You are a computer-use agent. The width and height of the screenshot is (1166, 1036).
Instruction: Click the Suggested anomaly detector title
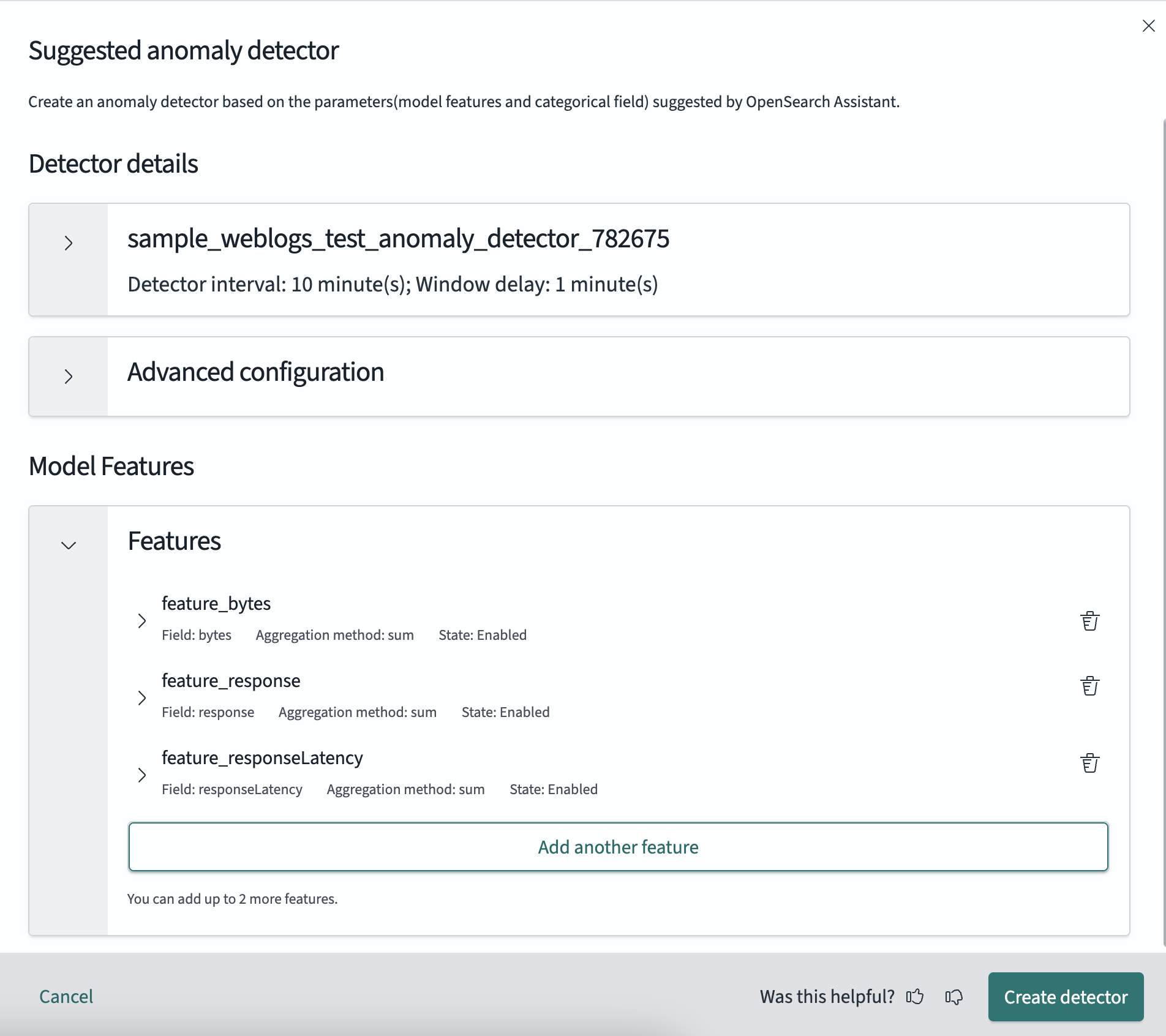click(x=182, y=51)
